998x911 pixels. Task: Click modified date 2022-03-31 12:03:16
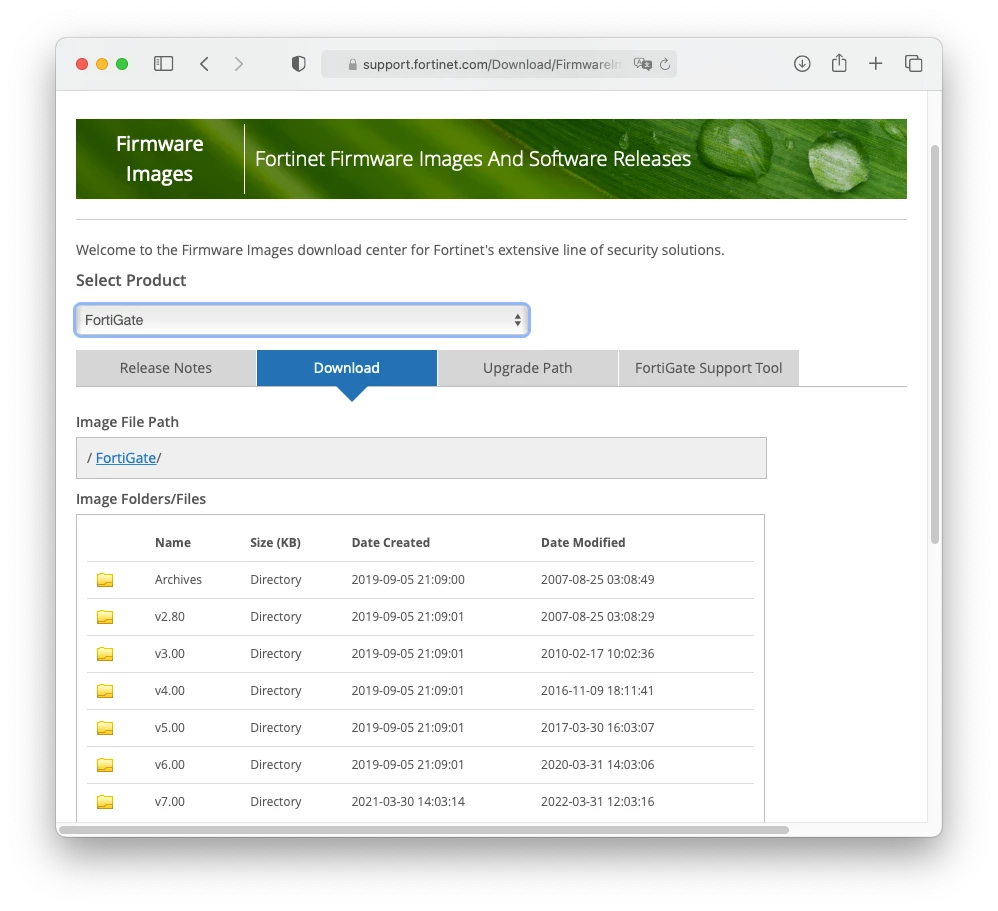(x=598, y=801)
